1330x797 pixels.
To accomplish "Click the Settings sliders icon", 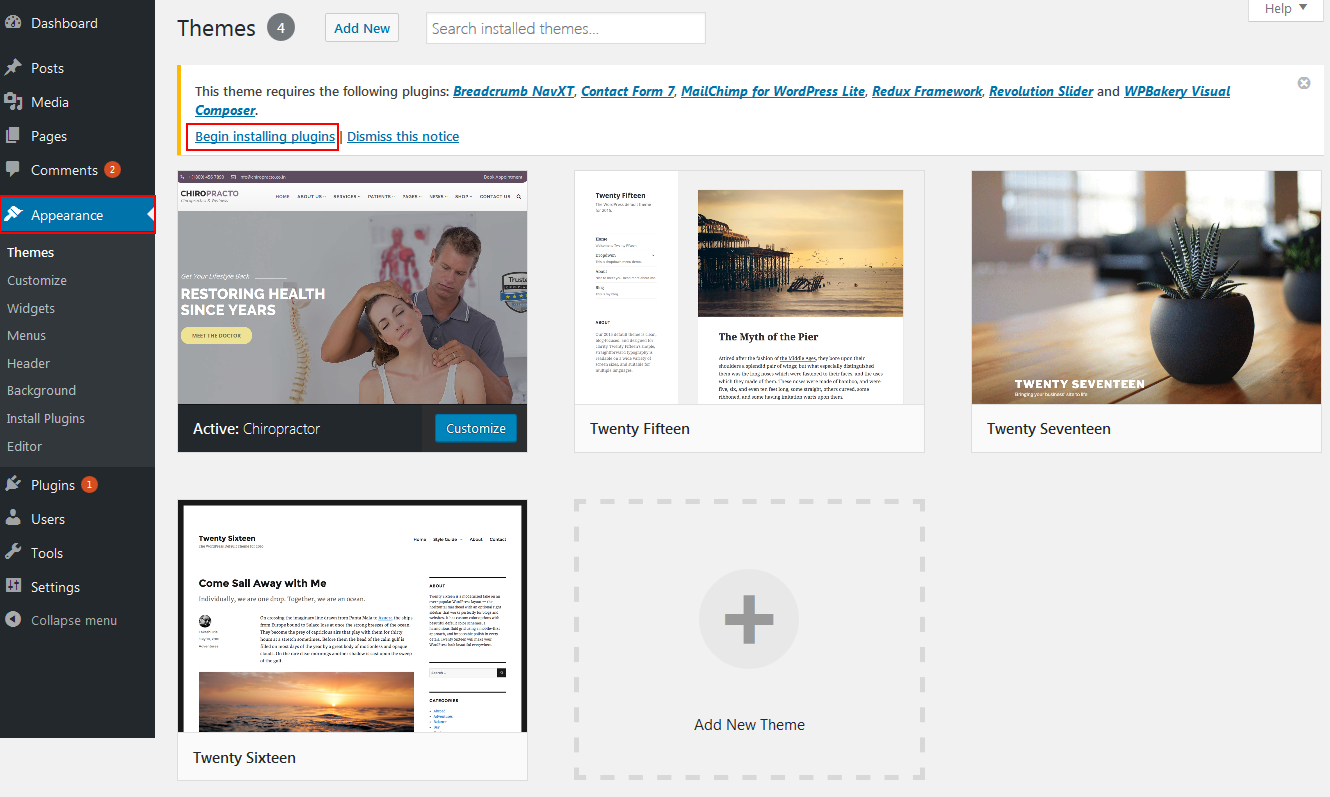I will [x=13, y=587].
